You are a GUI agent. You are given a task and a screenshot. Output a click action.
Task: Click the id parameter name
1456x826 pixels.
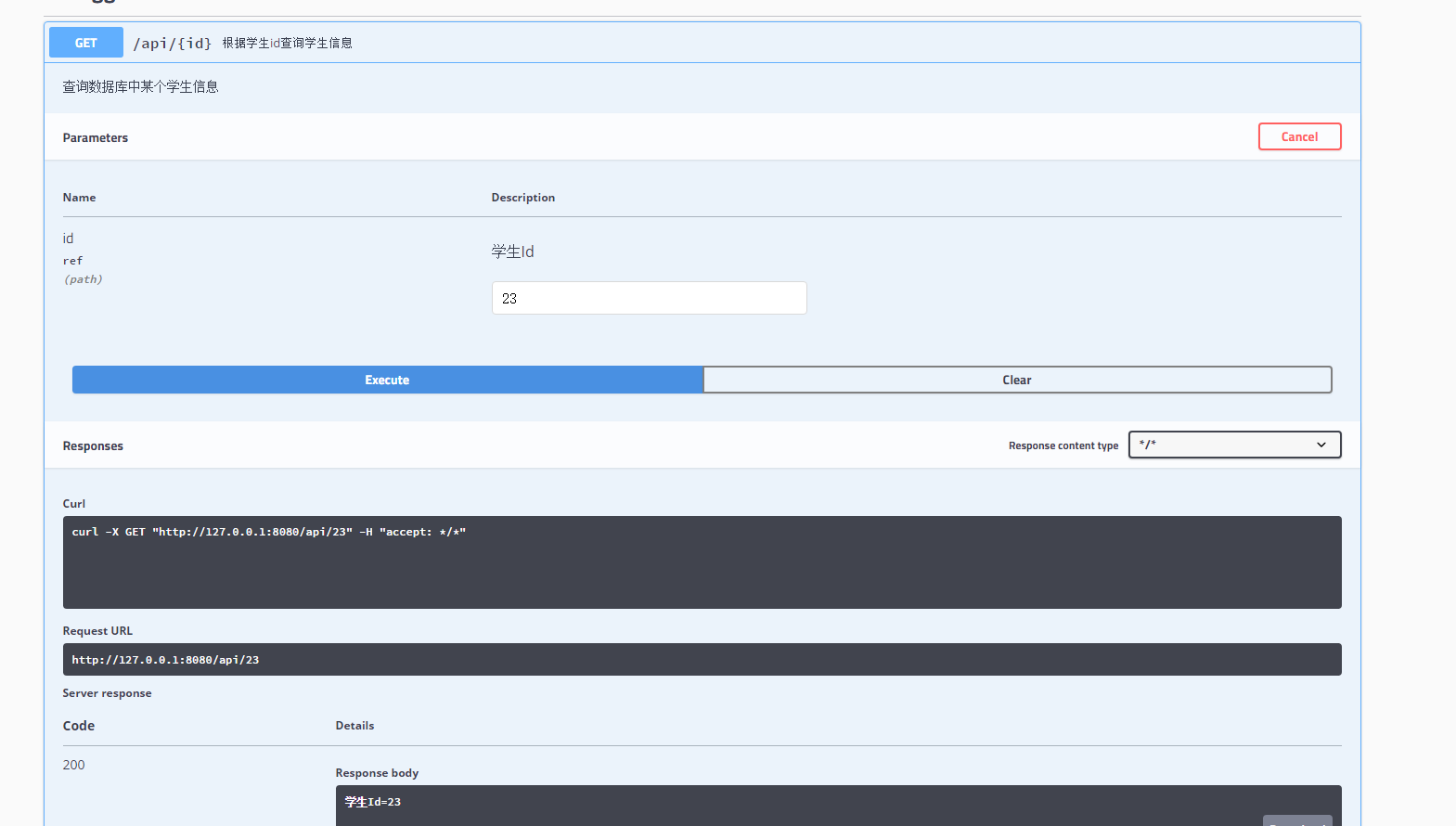tap(68, 239)
